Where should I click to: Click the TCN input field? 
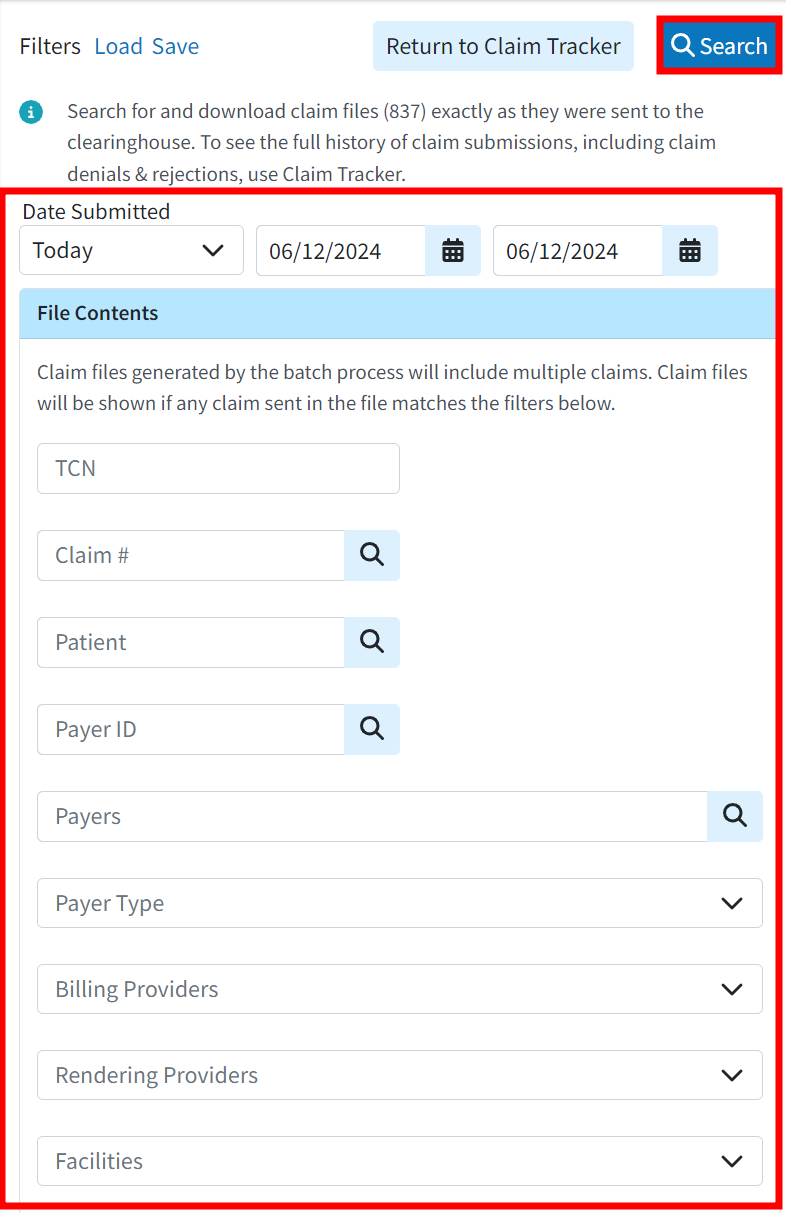(x=218, y=468)
